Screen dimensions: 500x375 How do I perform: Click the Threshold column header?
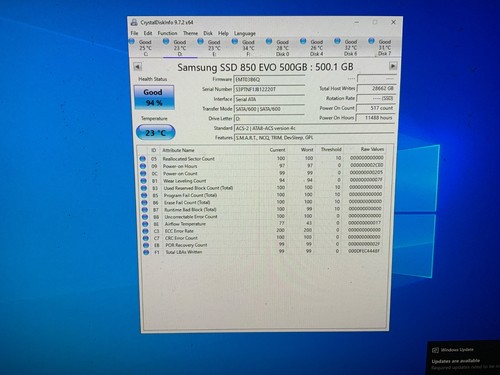pyautogui.click(x=331, y=150)
